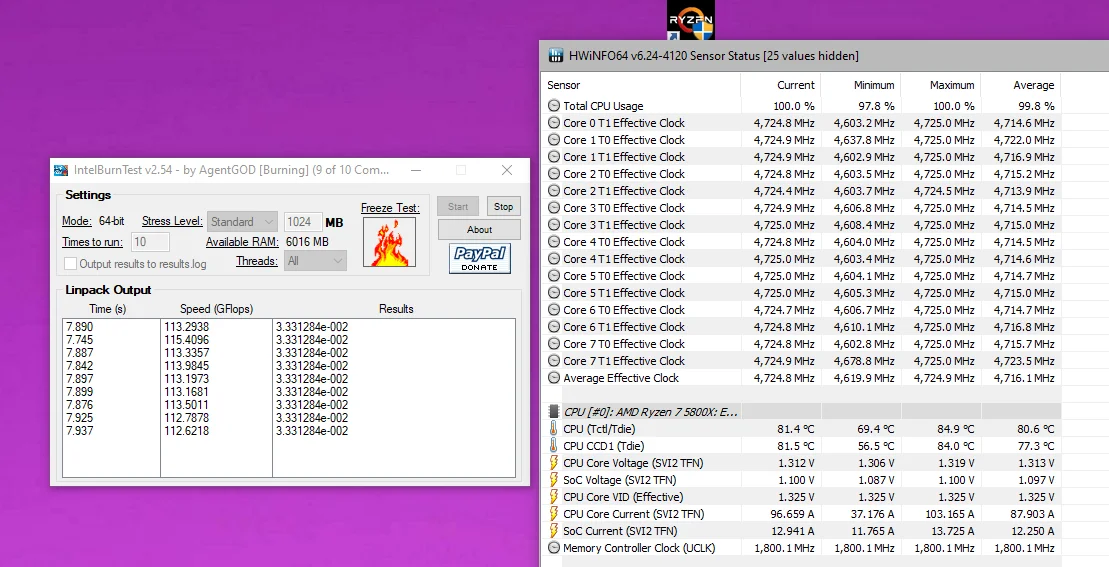
Task: Click the clock icon for Core 2 T0 Effective Clock
Action: pyautogui.click(x=554, y=174)
